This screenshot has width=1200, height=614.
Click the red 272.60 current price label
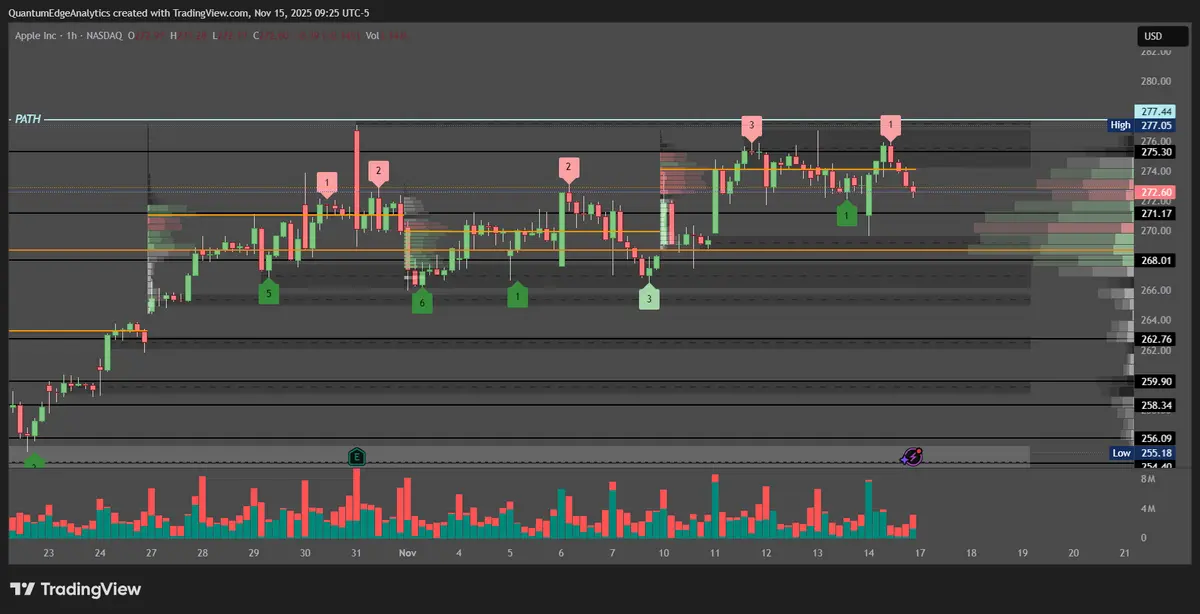pyautogui.click(x=1155, y=193)
